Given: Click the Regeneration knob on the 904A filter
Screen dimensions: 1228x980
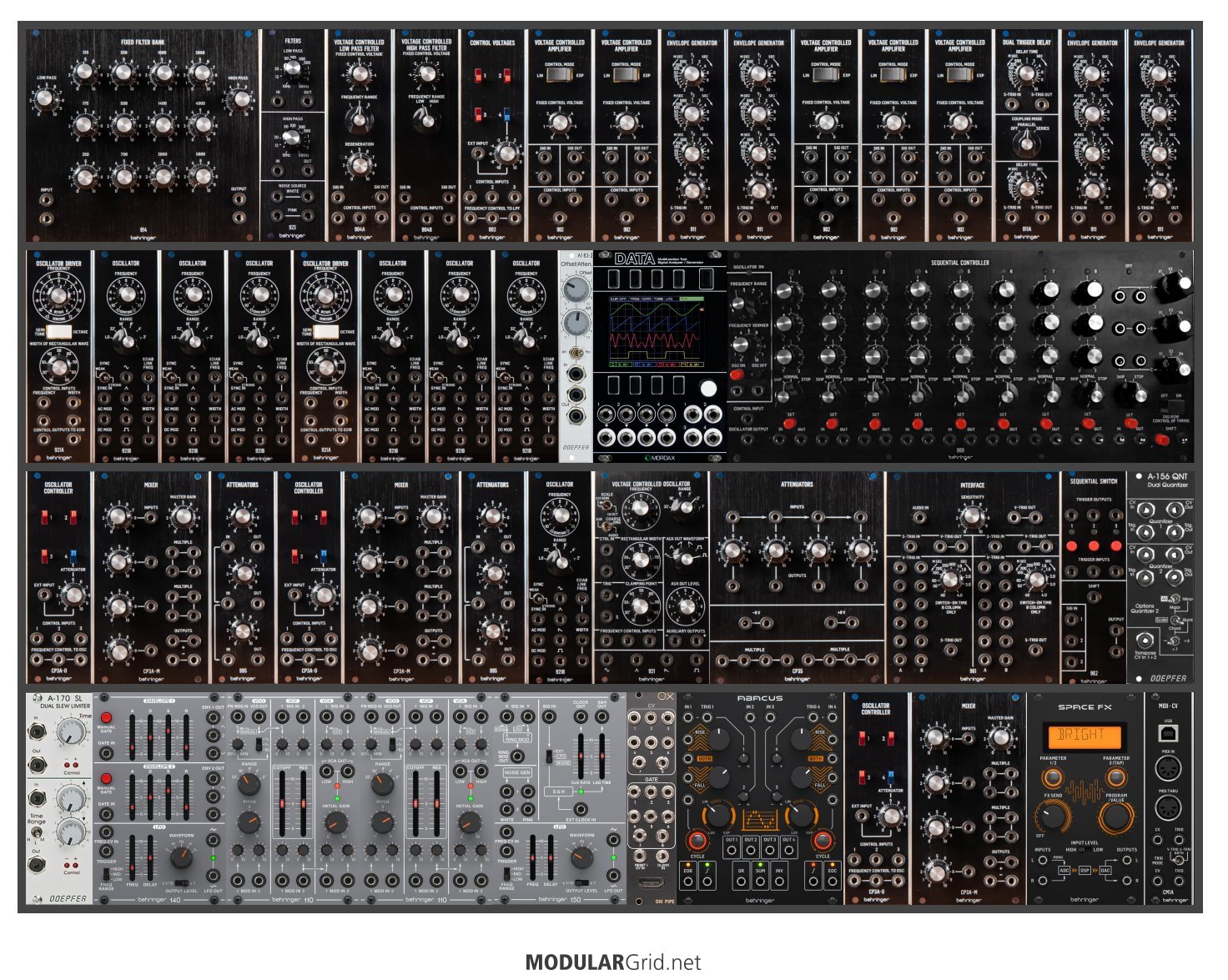Looking at the screenshot, I should click(360, 164).
